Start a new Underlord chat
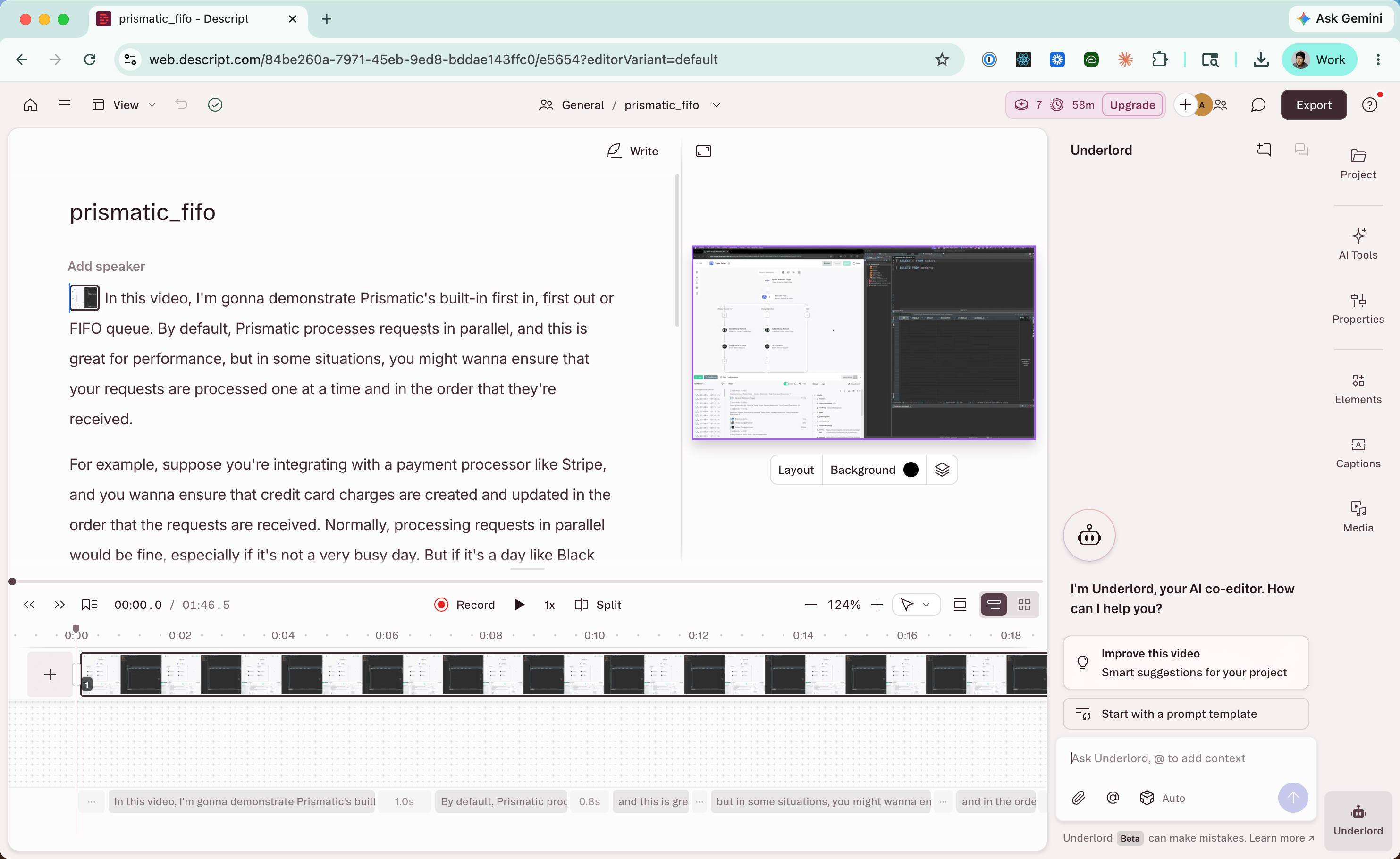The width and height of the screenshot is (1400, 859). (x=1264, y=150)
